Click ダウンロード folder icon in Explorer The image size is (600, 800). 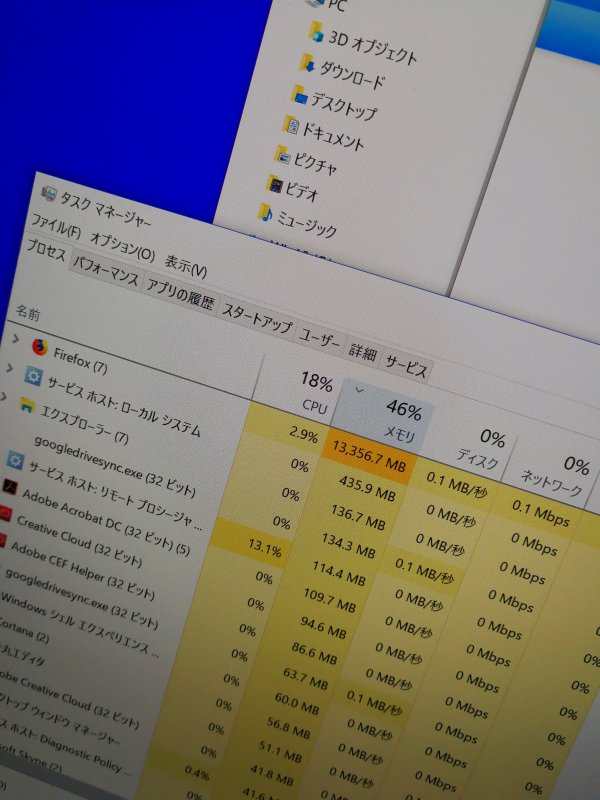(308, 63)
